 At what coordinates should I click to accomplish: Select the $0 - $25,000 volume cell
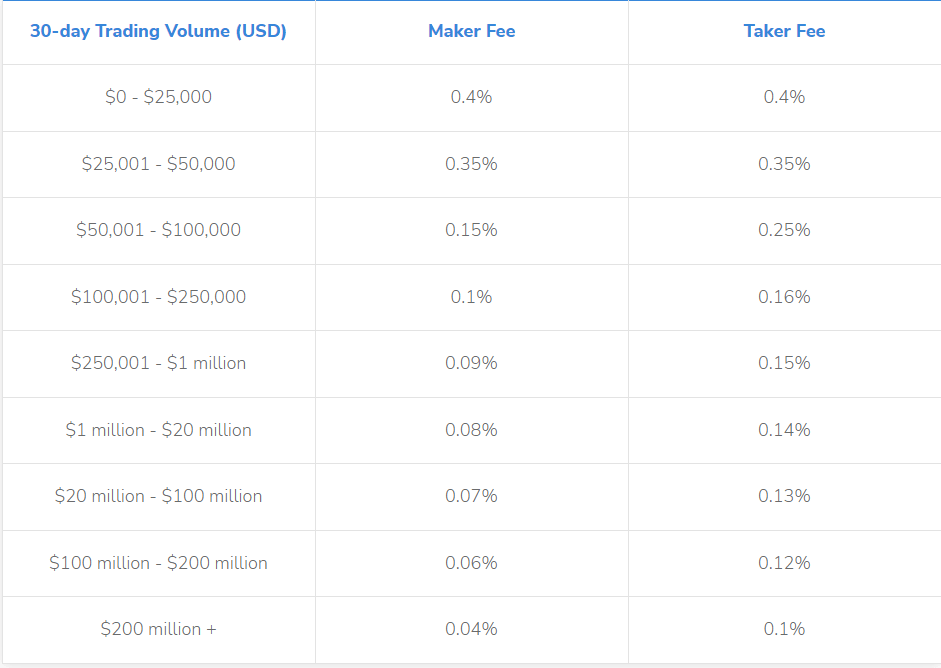tap(158, 97)
